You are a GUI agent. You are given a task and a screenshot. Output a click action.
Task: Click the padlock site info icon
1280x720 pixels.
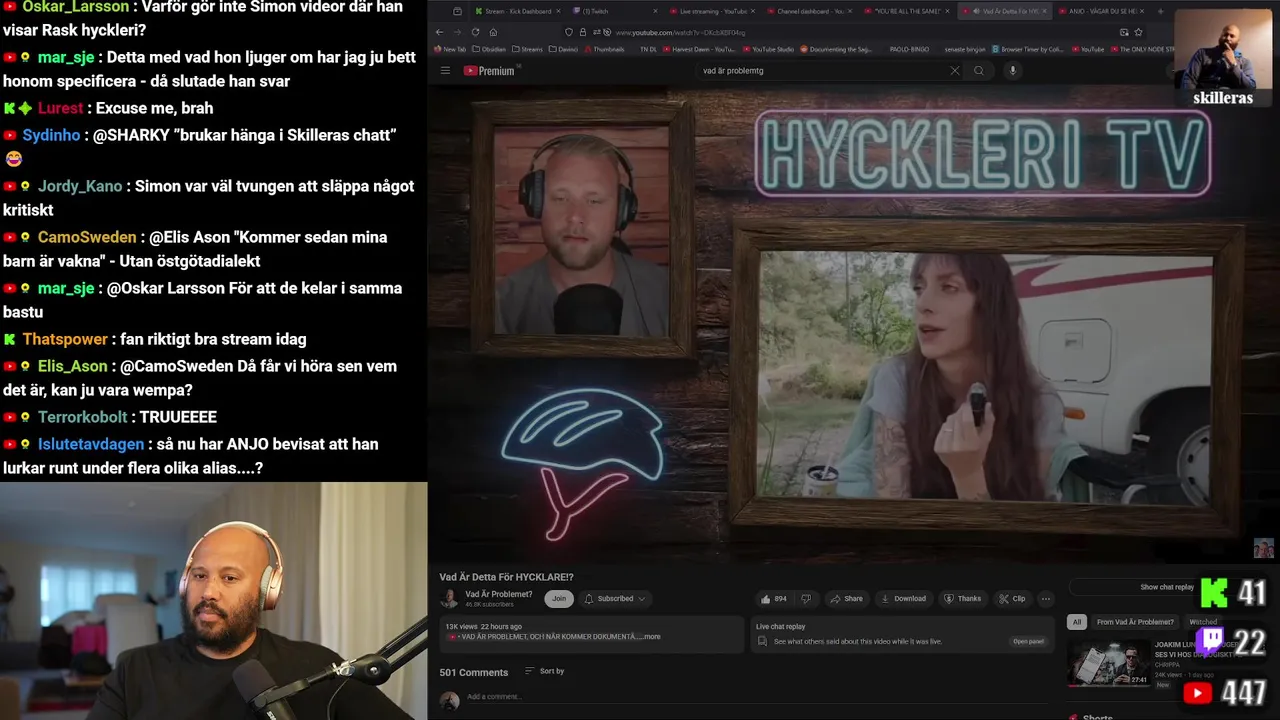pyautogui.click(x=583, y=32)
